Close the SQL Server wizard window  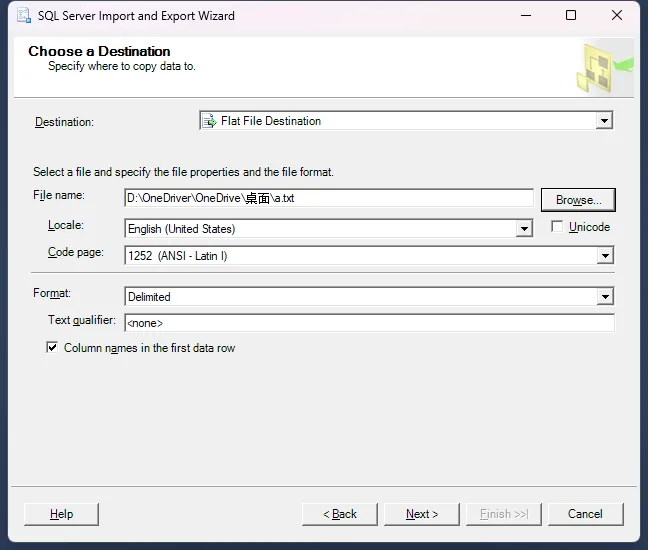[616, 16]
